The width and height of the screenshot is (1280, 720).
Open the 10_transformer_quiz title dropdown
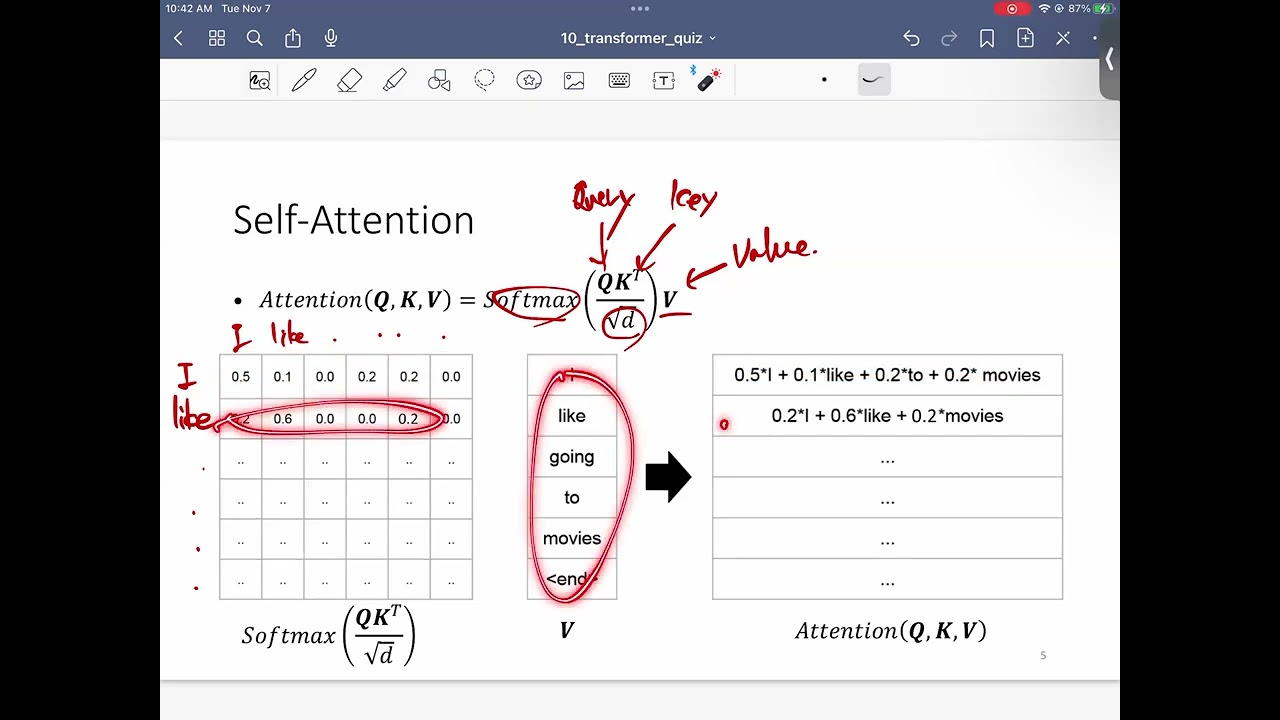(x=638, y=38)
